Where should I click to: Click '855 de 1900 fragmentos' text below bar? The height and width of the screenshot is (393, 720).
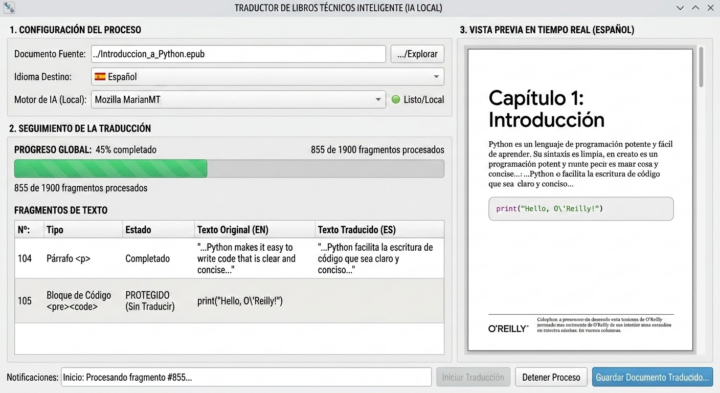coord(81,188)
